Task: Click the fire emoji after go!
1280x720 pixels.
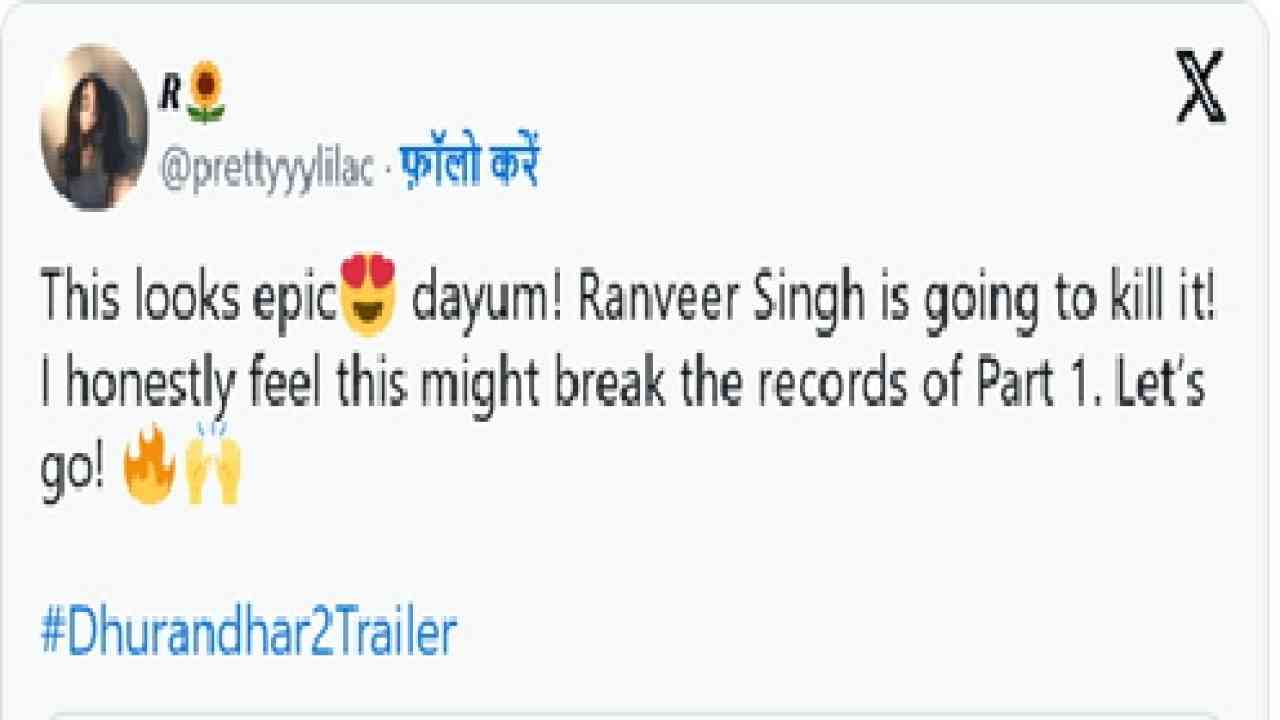Action: coord(149,466)
